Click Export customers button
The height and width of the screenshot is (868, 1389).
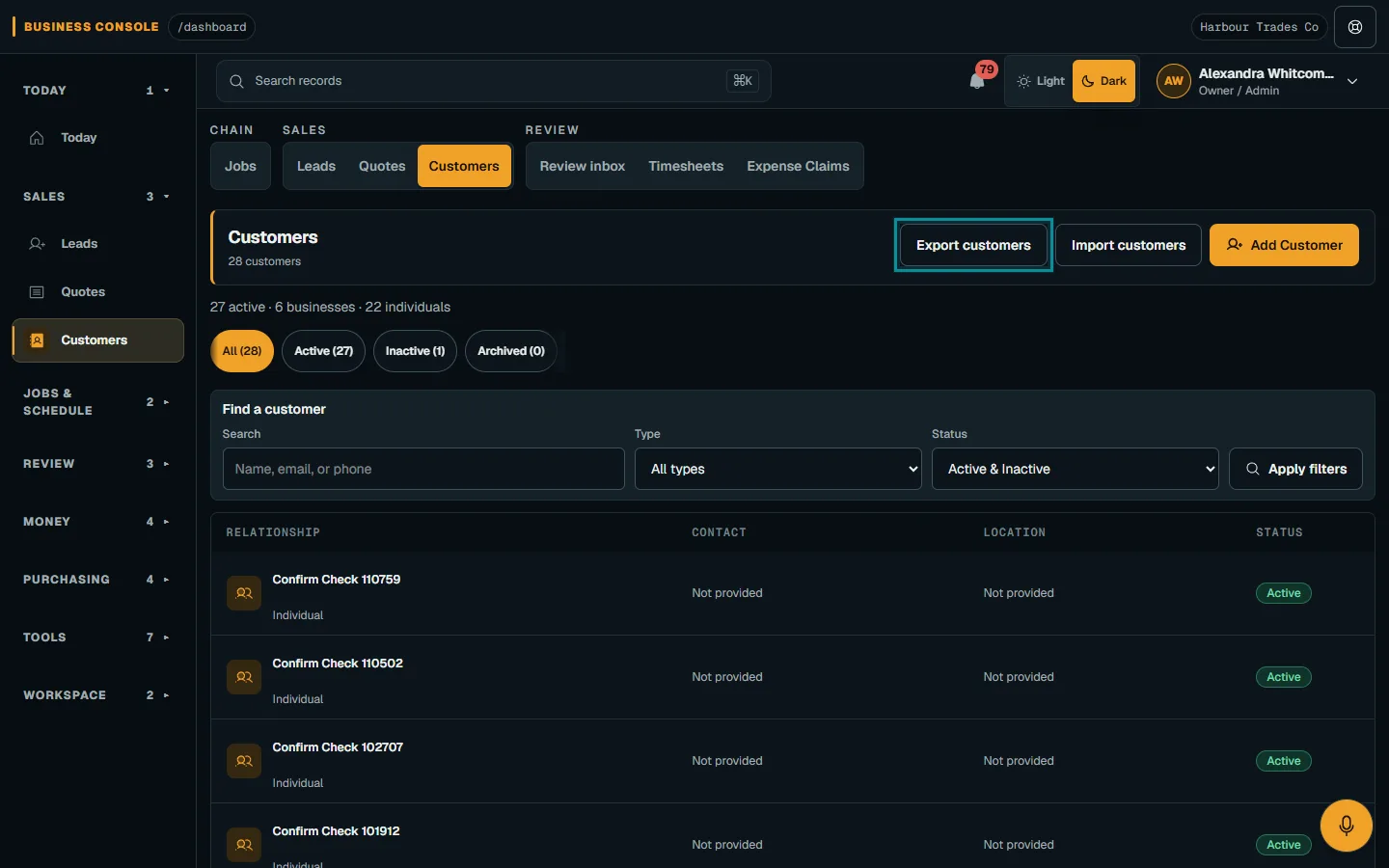click(x=973, y=245)
